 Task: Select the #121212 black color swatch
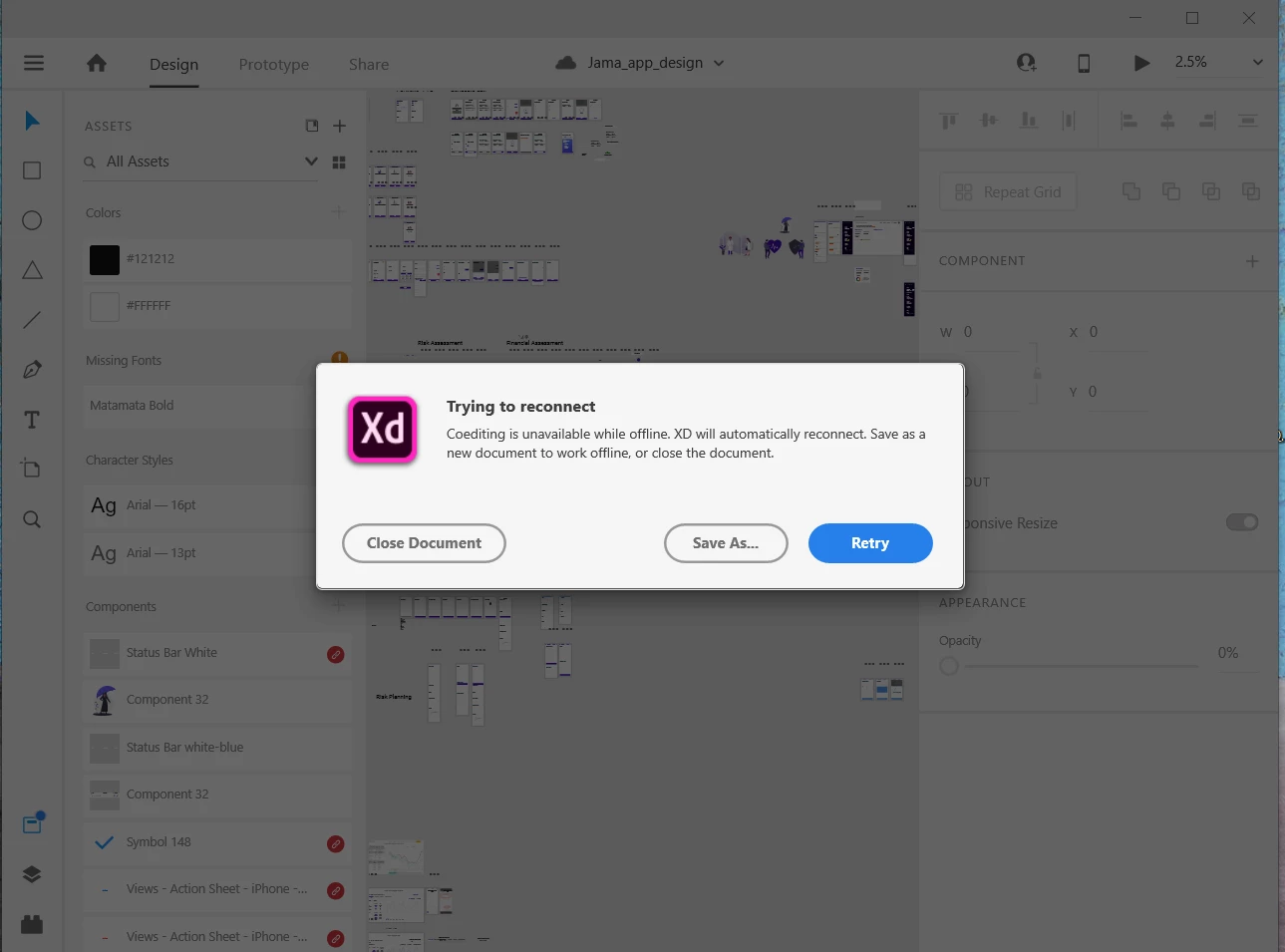tap(105, 259)
